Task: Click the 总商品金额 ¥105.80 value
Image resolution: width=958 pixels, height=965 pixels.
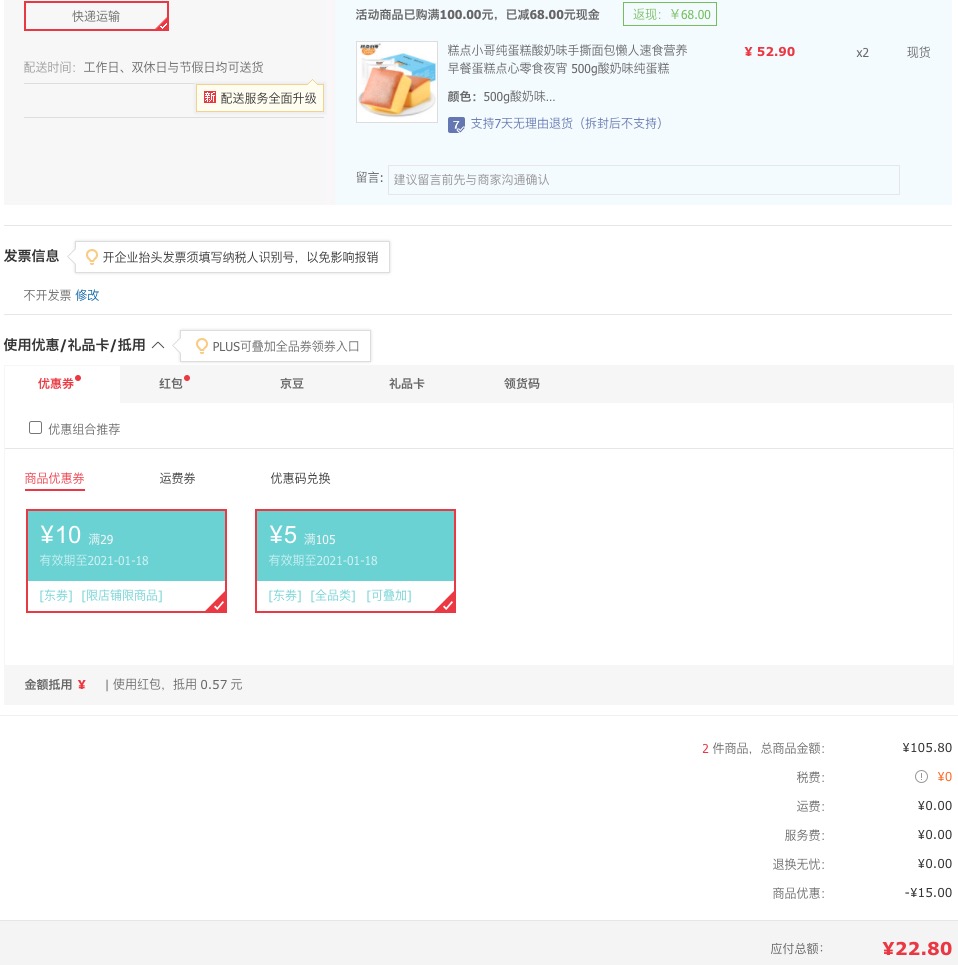Action: tap(927, 748)
